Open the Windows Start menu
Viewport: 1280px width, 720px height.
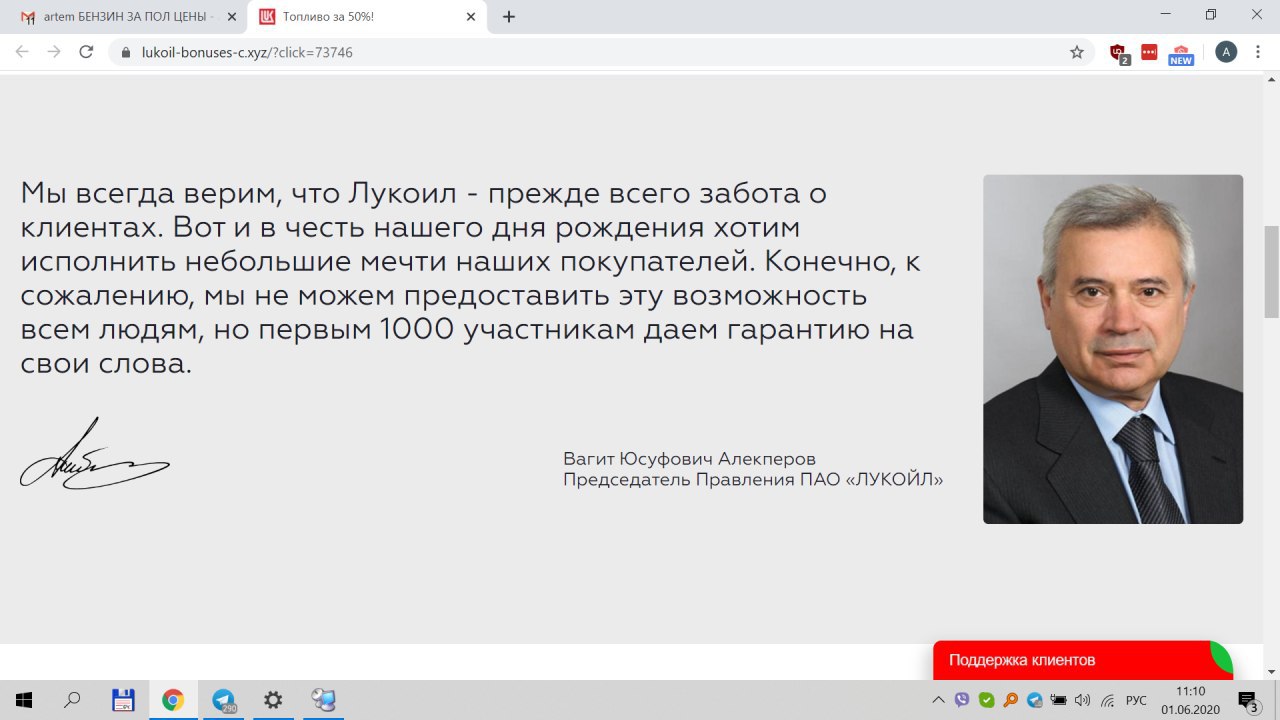click(x=24, y=700)
